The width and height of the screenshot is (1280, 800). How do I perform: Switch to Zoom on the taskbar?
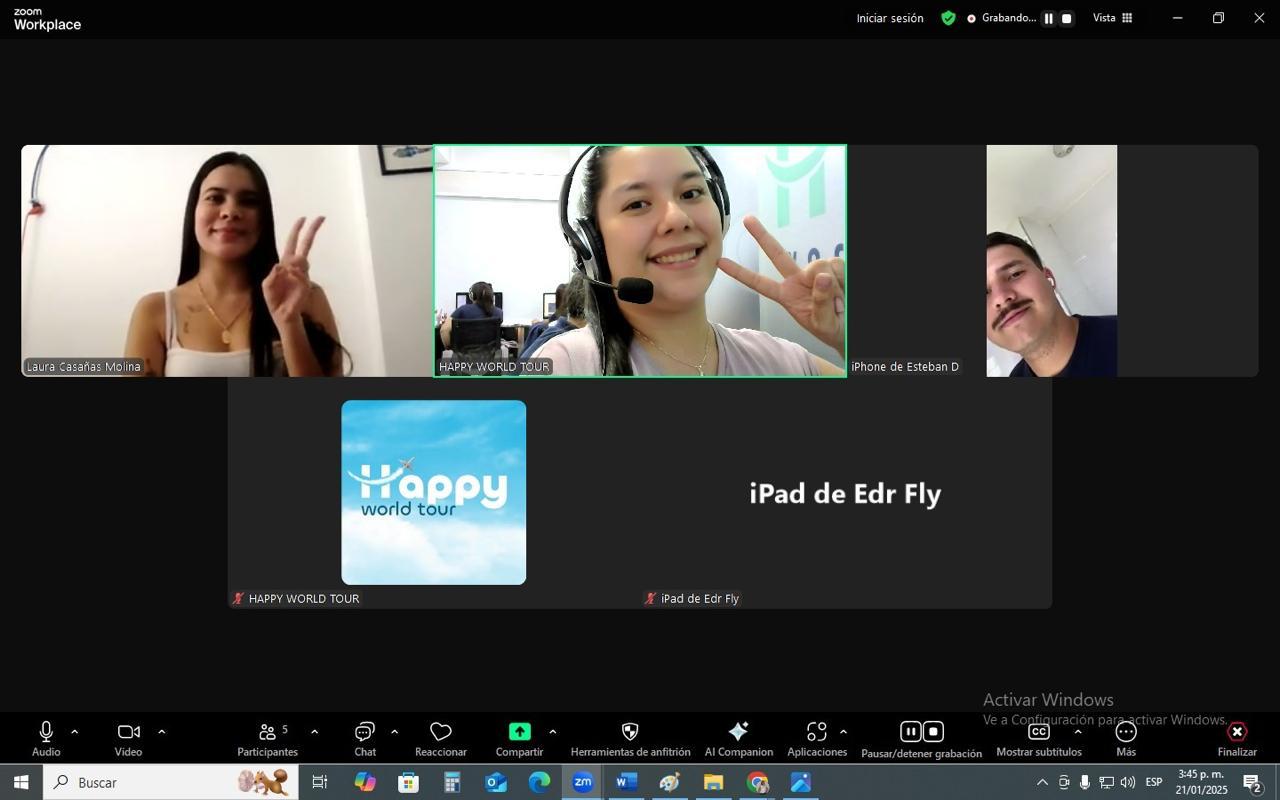pyautogui.click(x=583, y=782)
